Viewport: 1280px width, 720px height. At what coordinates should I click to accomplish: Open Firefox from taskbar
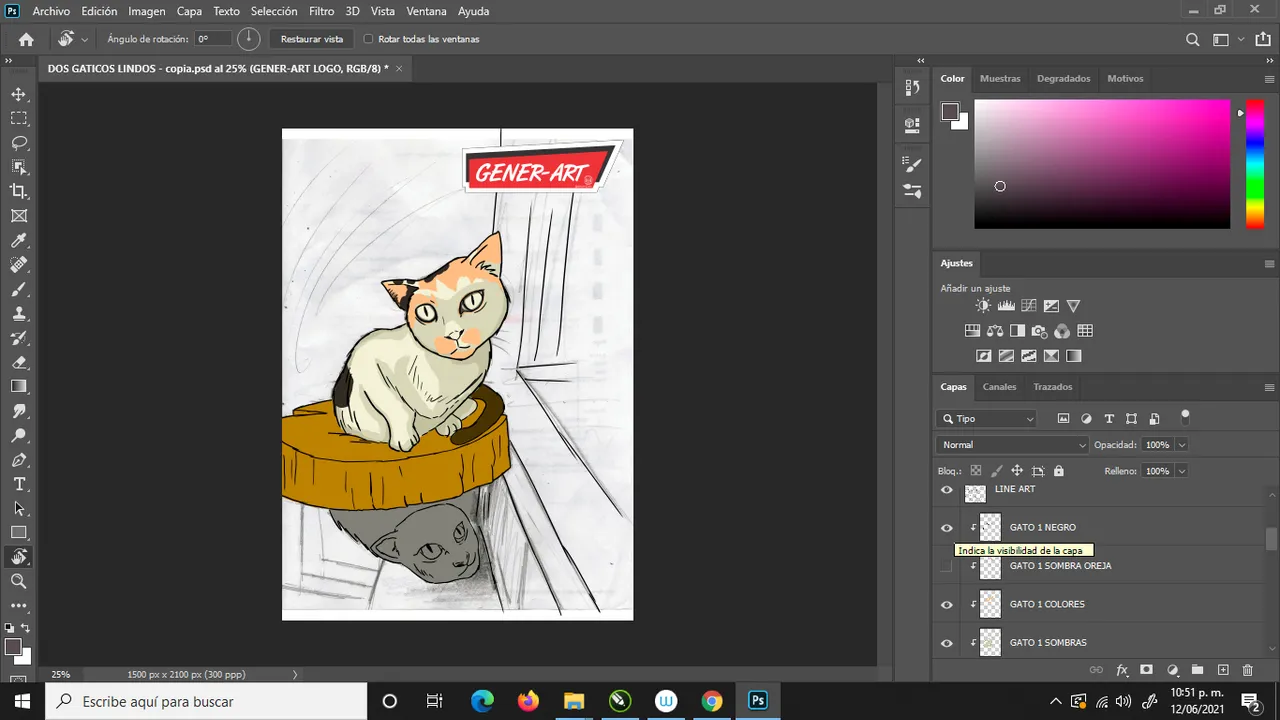coord(528,701)
